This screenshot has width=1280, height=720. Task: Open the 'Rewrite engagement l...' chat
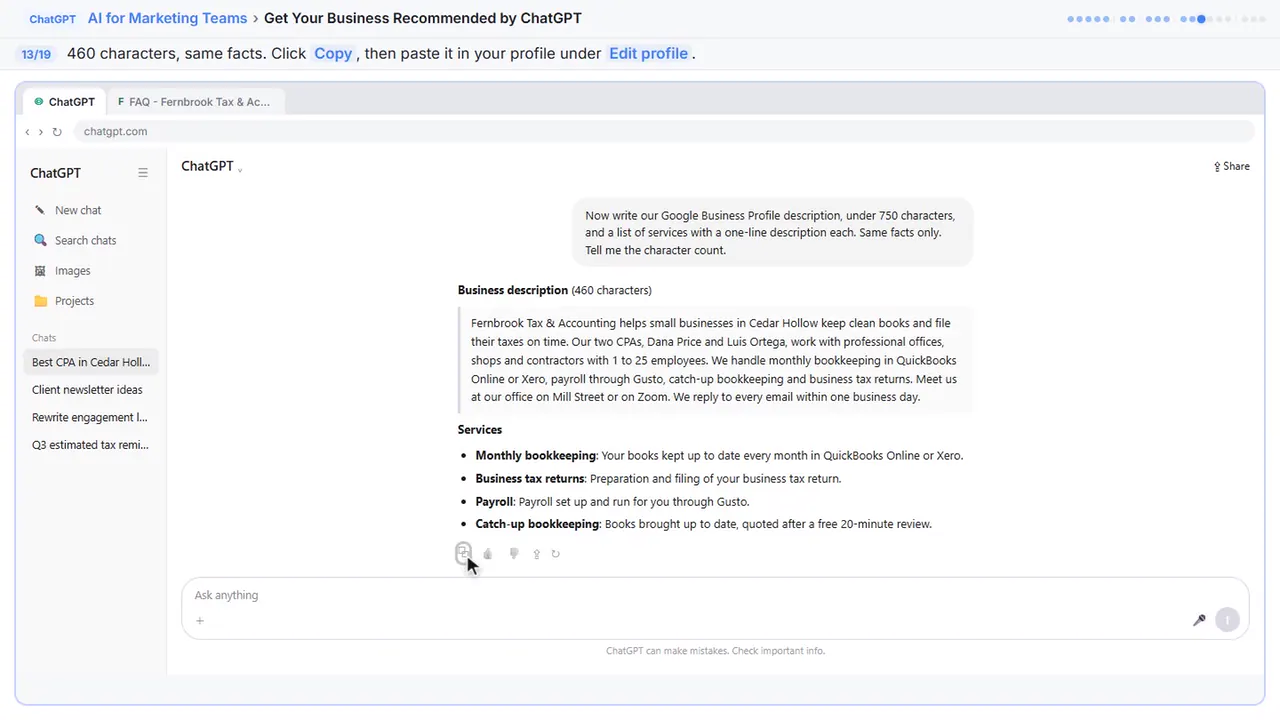pyautogui.click(x=91, y=418)
